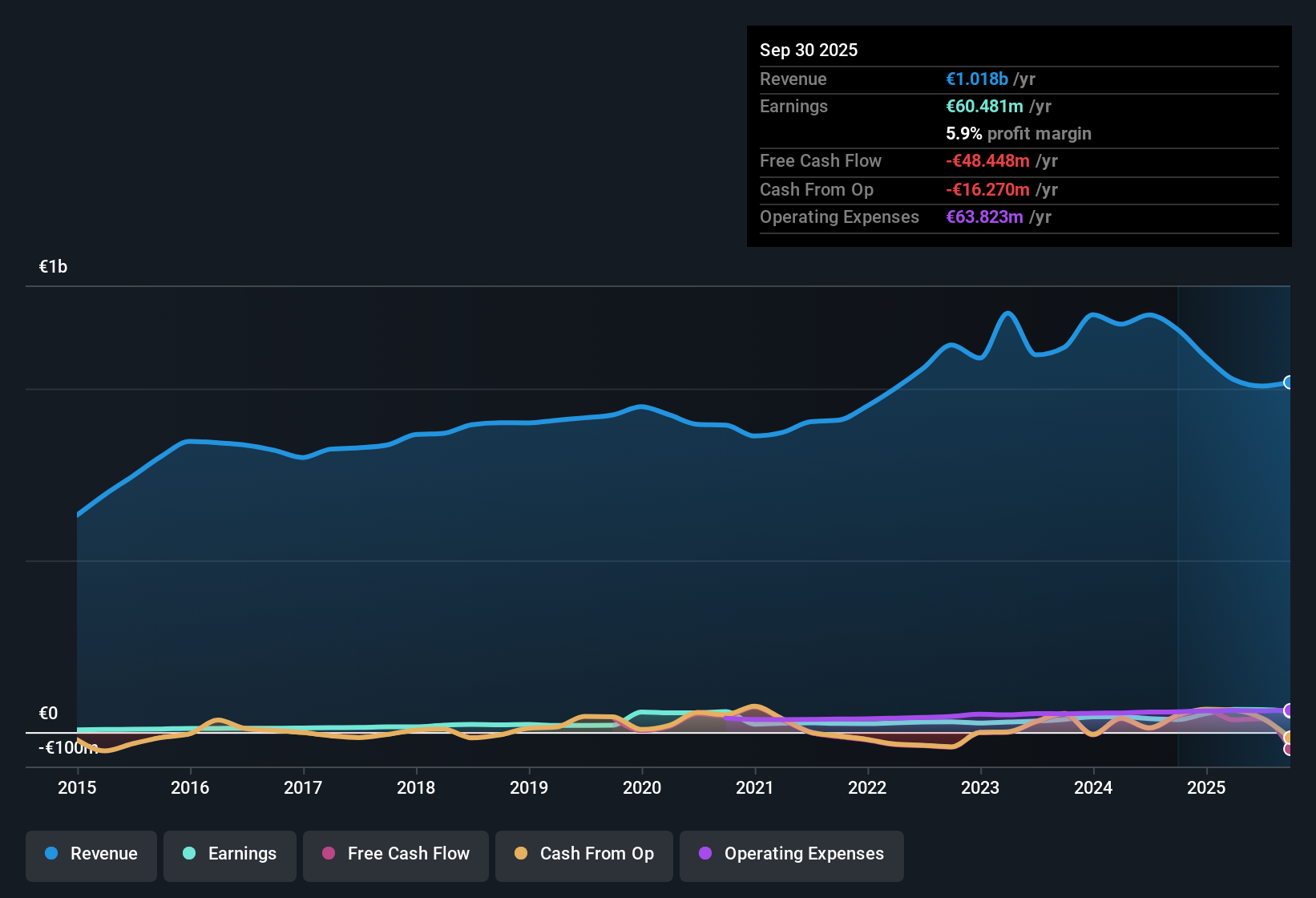This screenshot has height=898, width=1316.
Task: Select the Operating Expenses purple dot icon
Action: (705, 854)
